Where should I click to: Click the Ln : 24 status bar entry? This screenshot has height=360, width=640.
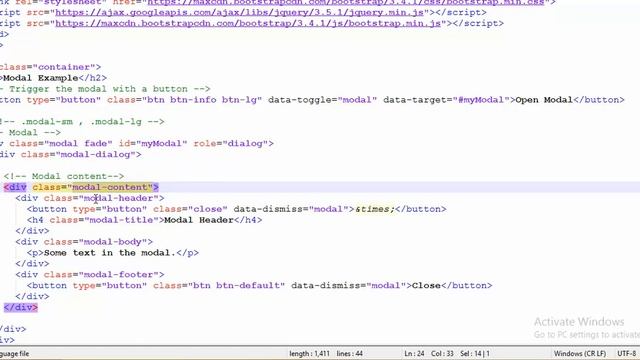[x=414, y=353]
